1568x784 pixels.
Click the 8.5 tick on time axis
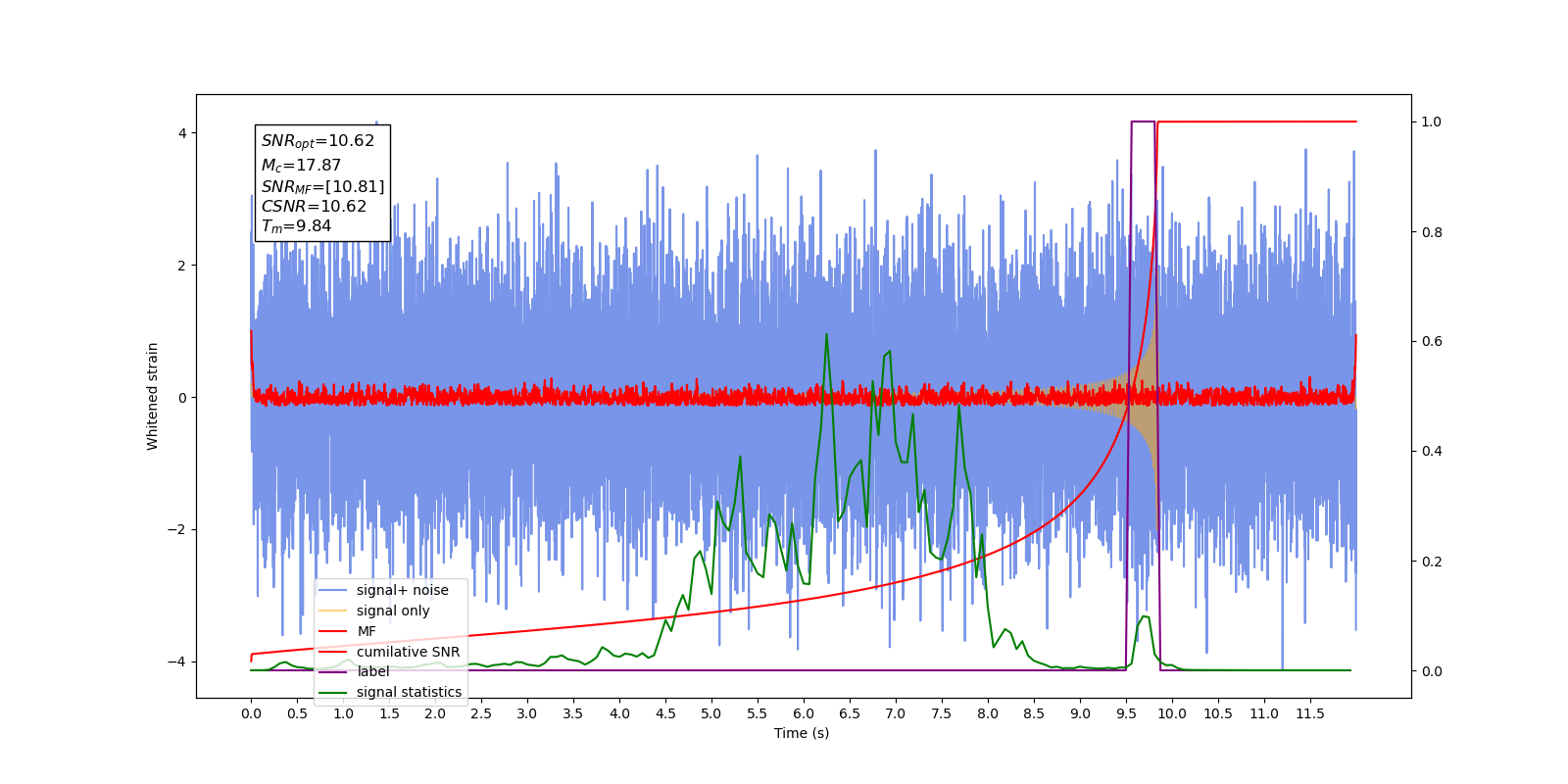[1034, 713]
